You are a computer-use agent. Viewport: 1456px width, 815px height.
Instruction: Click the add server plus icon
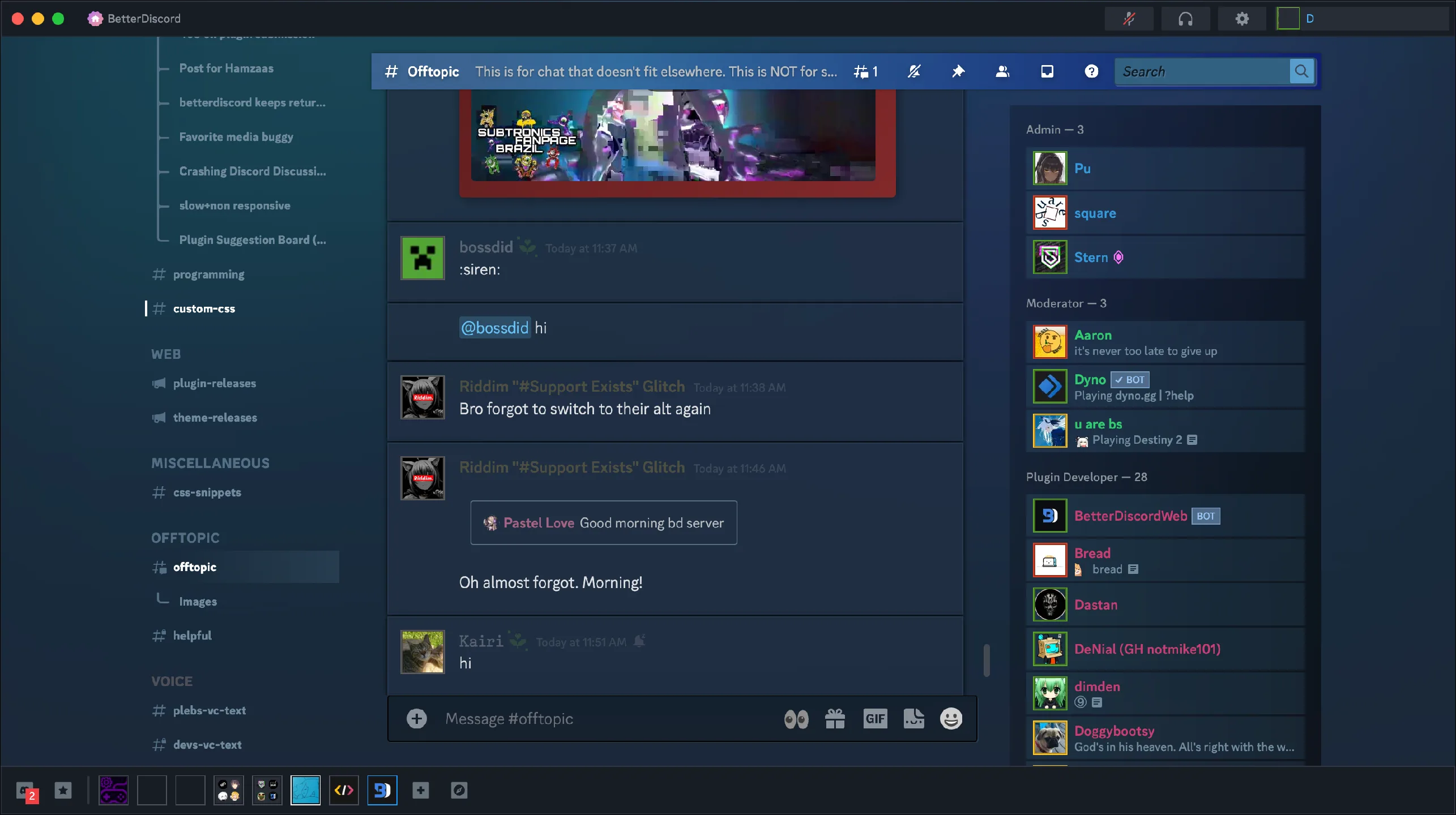click(421, 790)
